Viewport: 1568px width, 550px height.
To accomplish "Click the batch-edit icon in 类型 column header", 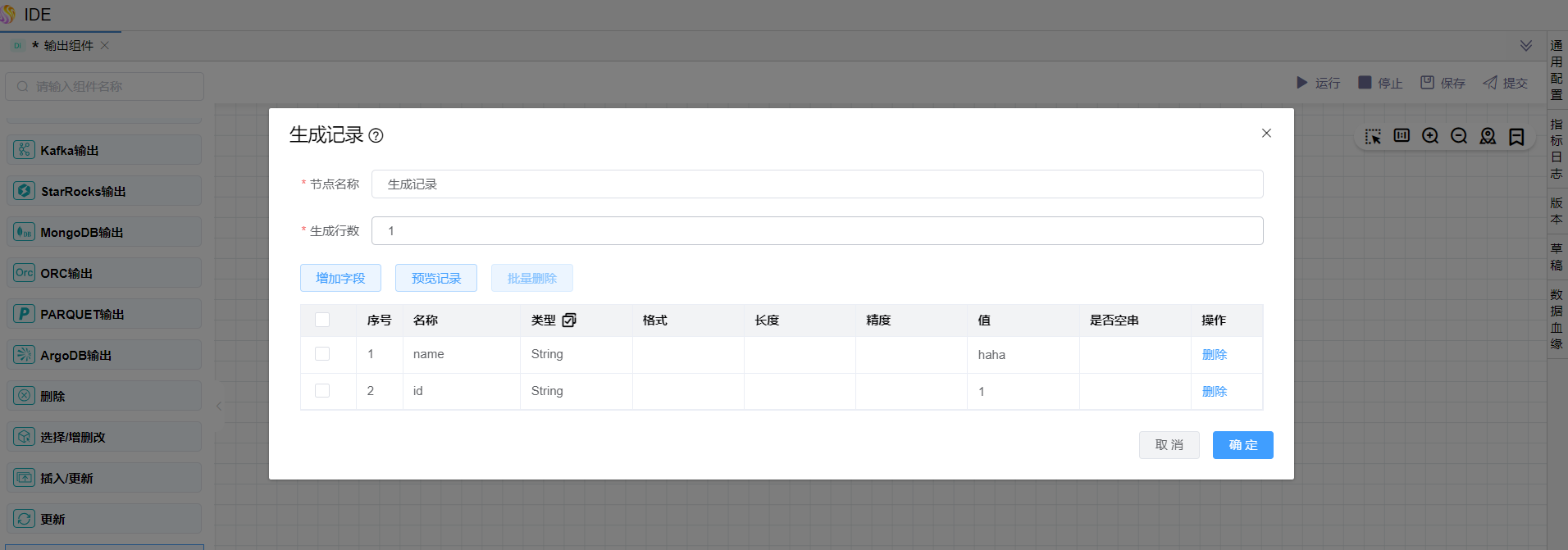I will (x=569, y=320).
